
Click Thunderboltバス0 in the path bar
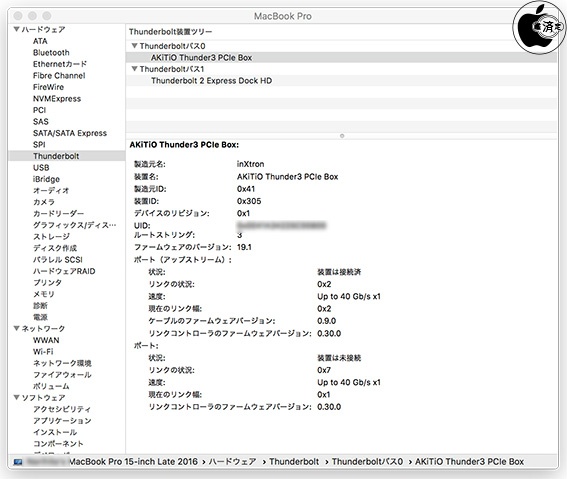pyautogui.click(x=367, y=462)
